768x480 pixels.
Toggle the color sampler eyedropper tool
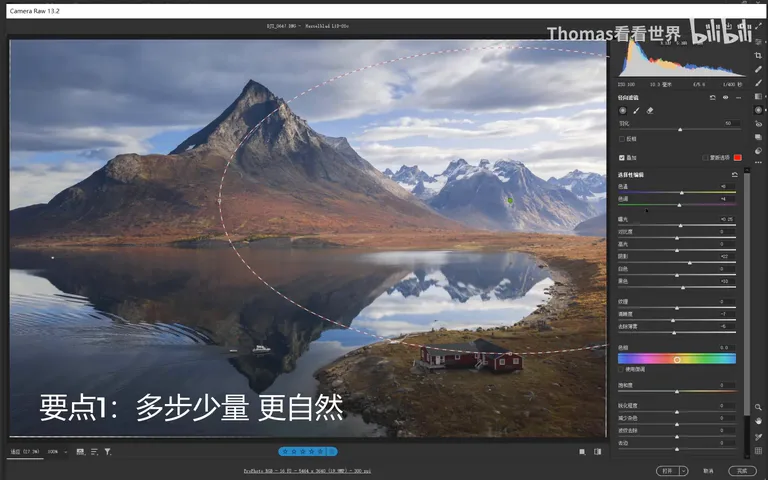758,437
